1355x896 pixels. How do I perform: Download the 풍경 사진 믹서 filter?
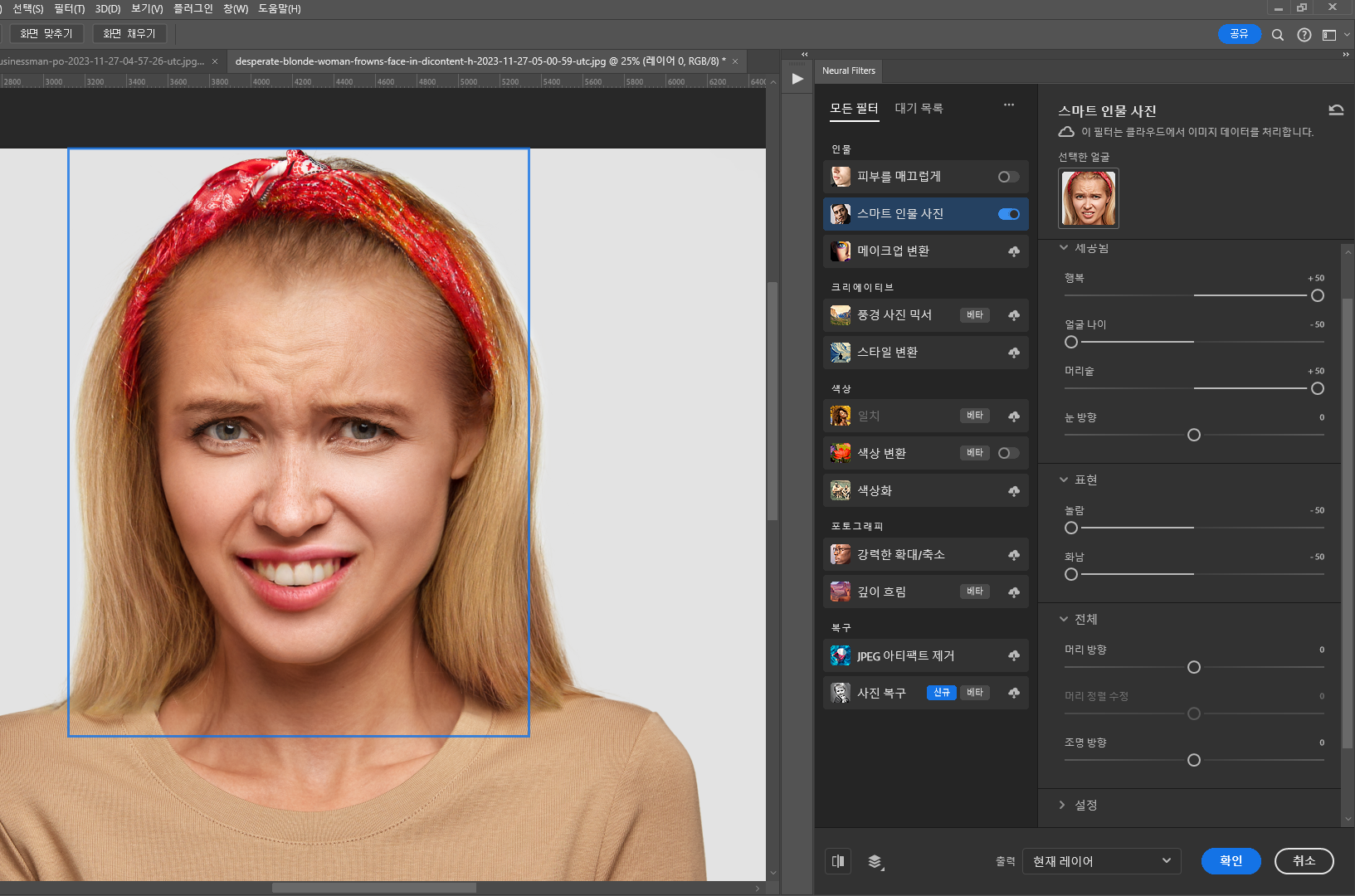[1014, 315]
